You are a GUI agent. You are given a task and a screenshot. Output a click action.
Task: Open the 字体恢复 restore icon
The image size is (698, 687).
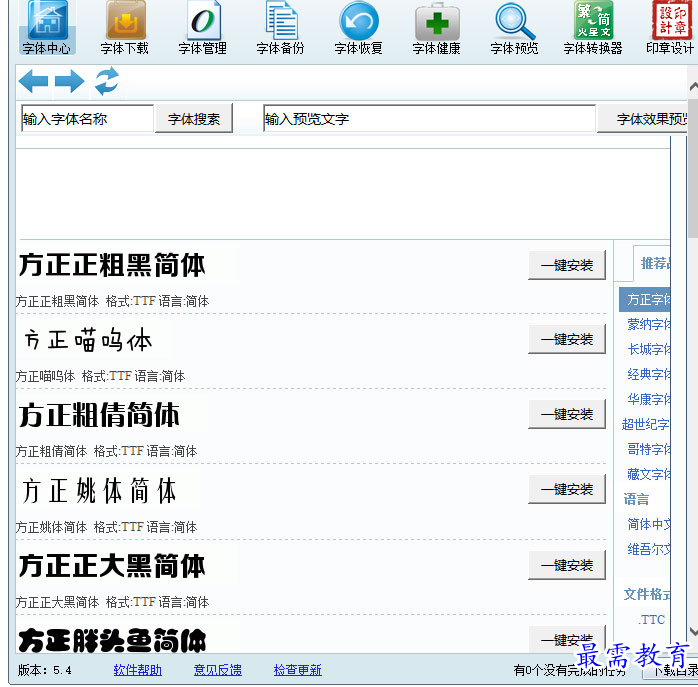pyautogui.click(x=358, y=28)
